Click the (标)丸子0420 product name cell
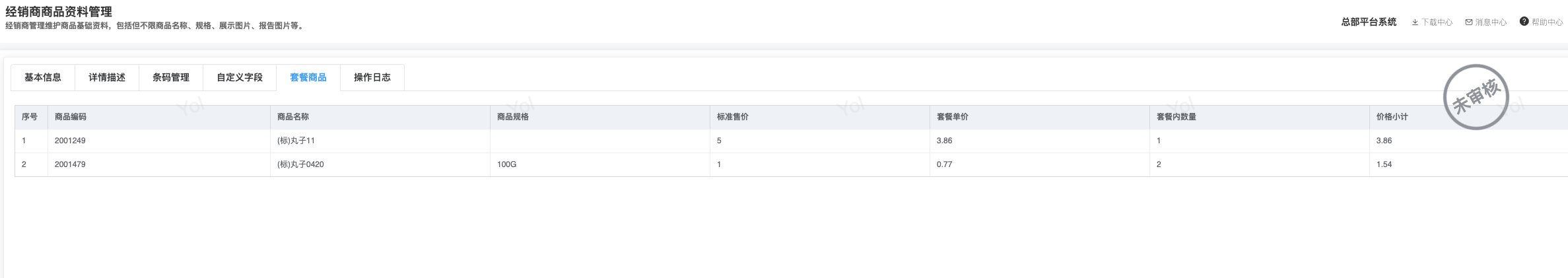1568x278 pixels. [x=301, y=164]
